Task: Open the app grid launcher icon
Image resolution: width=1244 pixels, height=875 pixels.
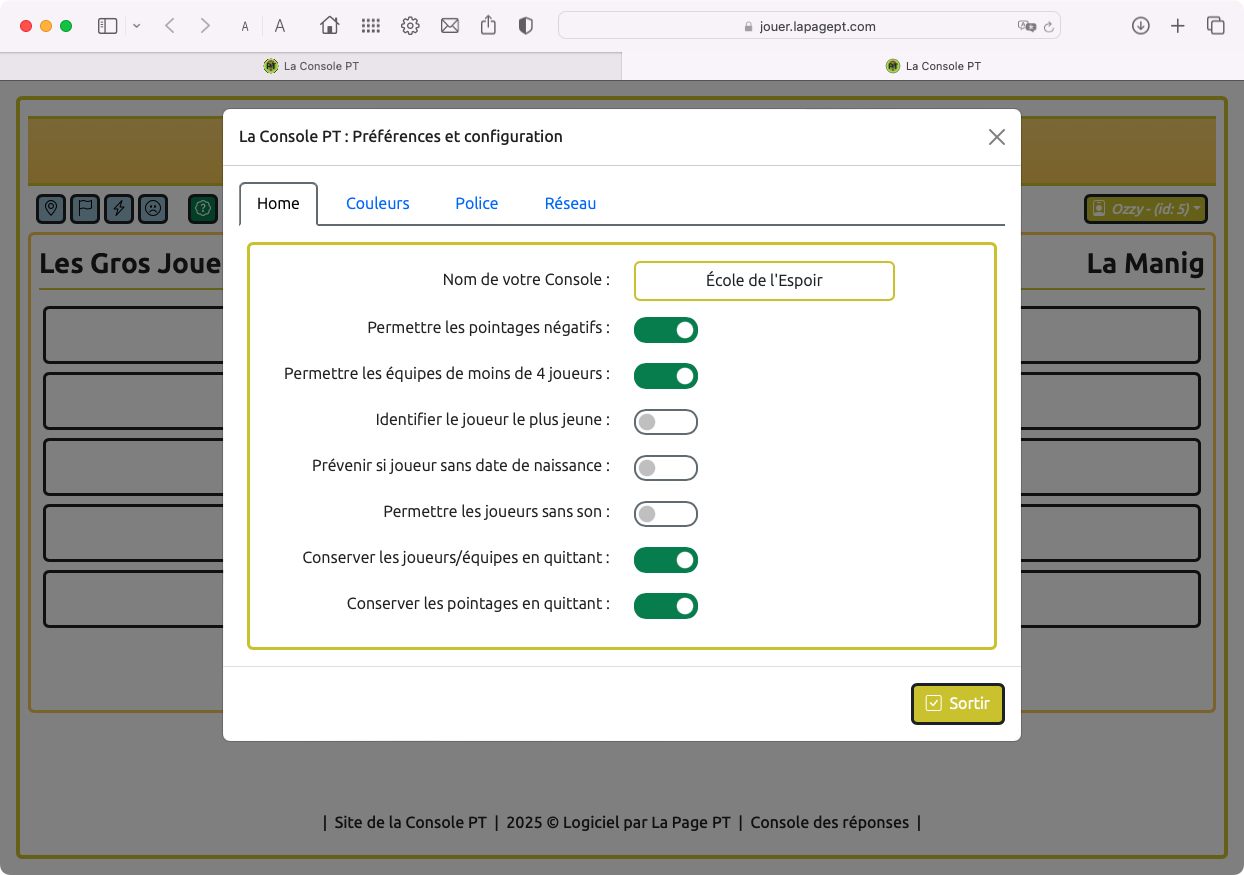Action: (370, 26)
